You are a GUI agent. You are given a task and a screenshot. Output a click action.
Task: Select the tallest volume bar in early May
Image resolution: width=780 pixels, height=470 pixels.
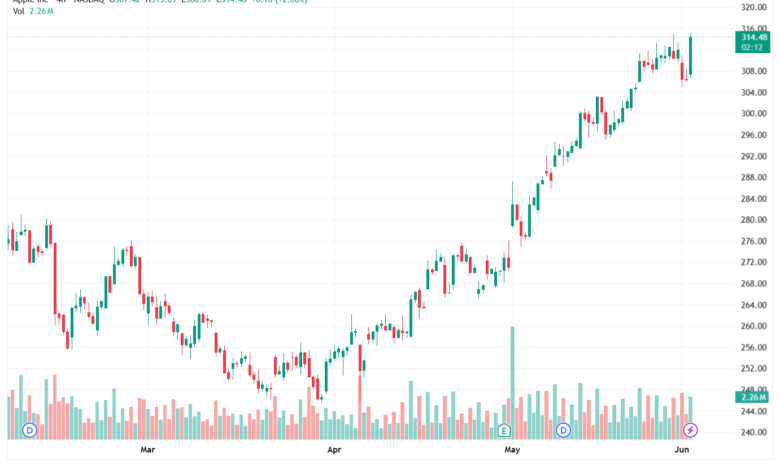(x=513, y=382)
